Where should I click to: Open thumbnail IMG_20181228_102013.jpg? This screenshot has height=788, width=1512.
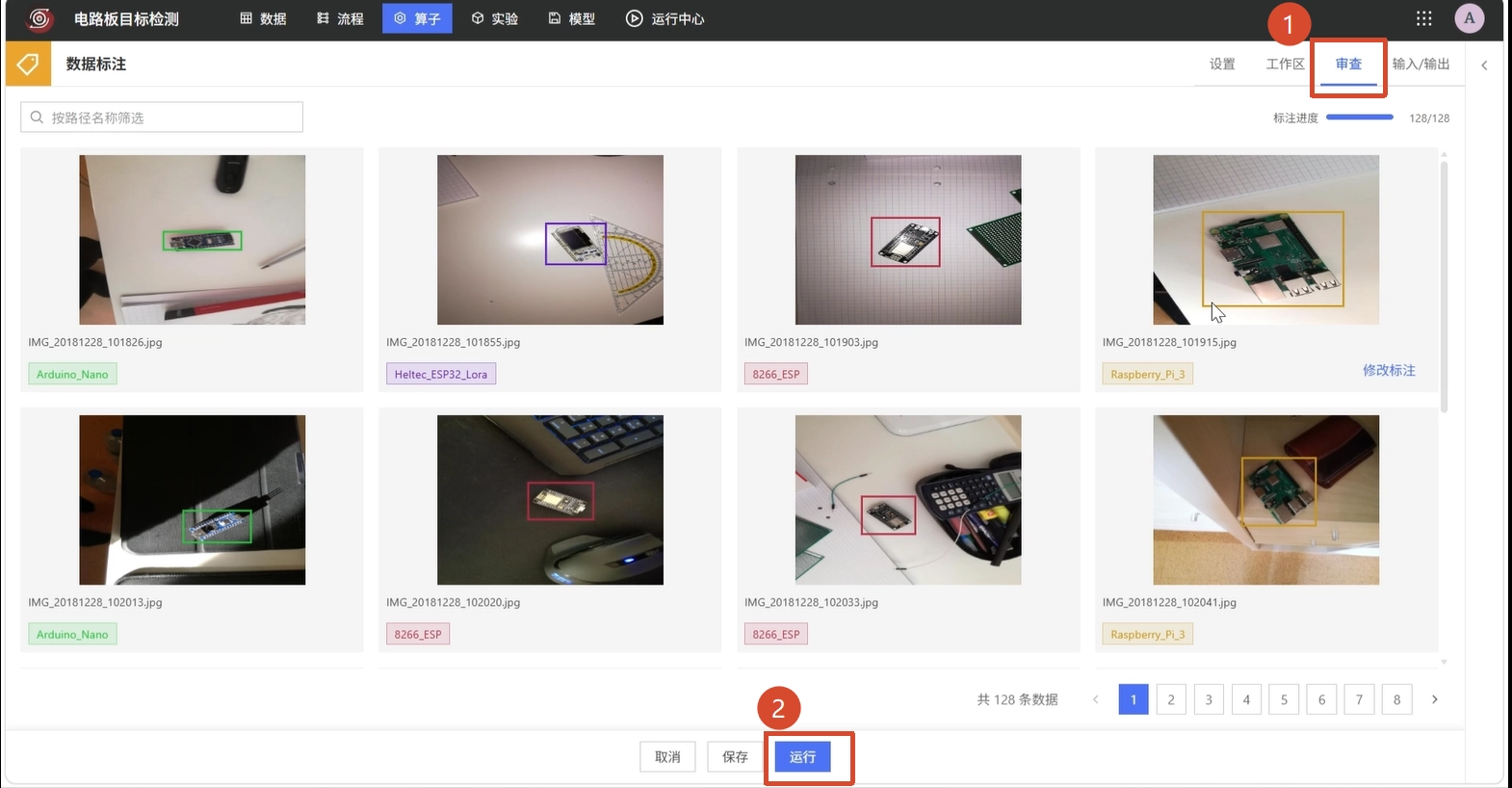(193, 500)
